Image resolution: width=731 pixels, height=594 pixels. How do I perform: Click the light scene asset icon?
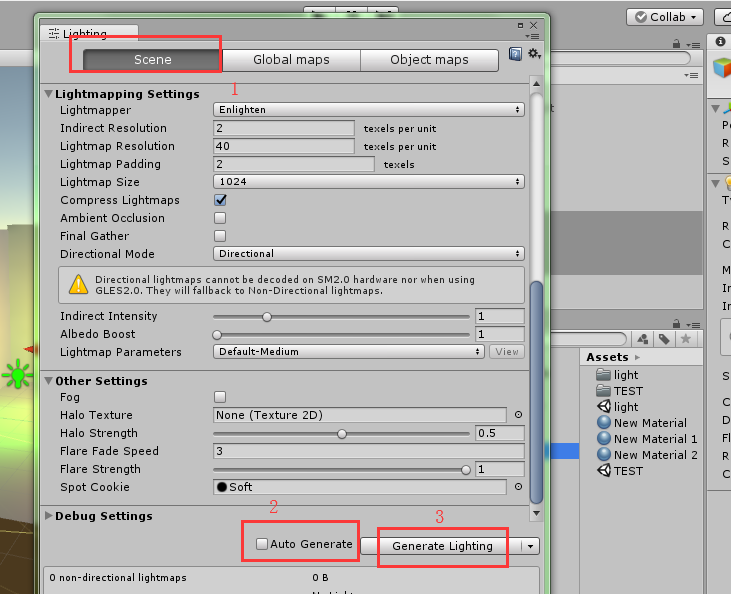coord(604,406)
